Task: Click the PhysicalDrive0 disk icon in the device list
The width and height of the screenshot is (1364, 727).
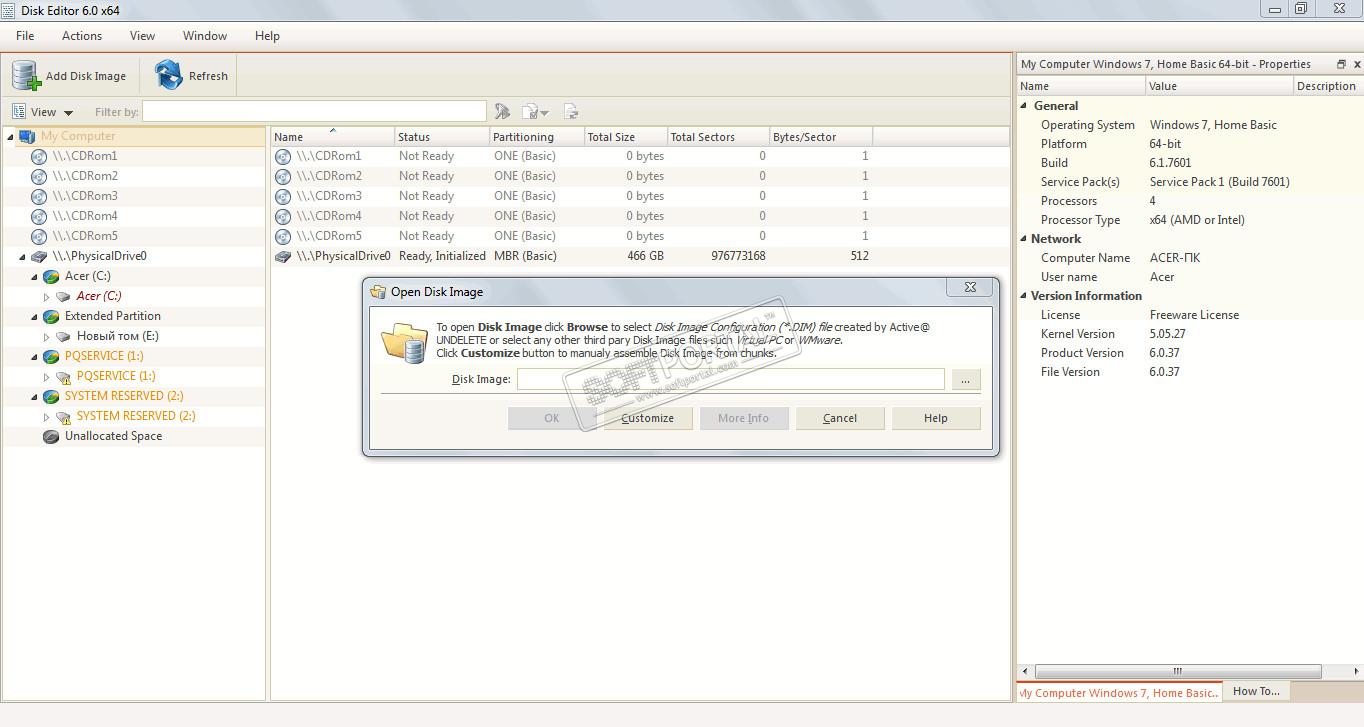Action: point(283,256)
